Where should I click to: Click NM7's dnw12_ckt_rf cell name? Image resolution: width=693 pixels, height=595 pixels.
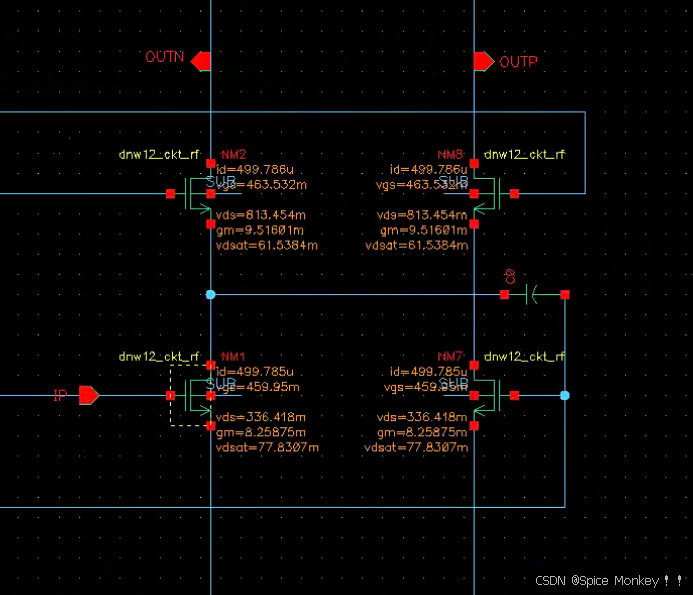[x=525, y=356]
